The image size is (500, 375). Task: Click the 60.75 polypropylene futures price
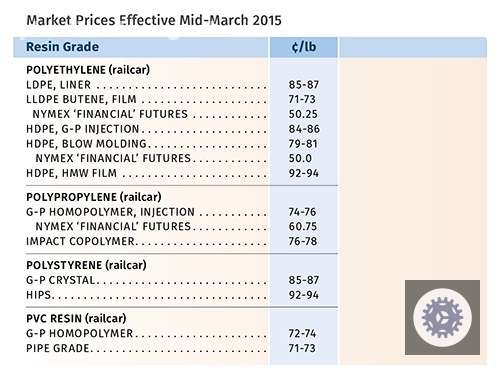(x=303, y=226)
